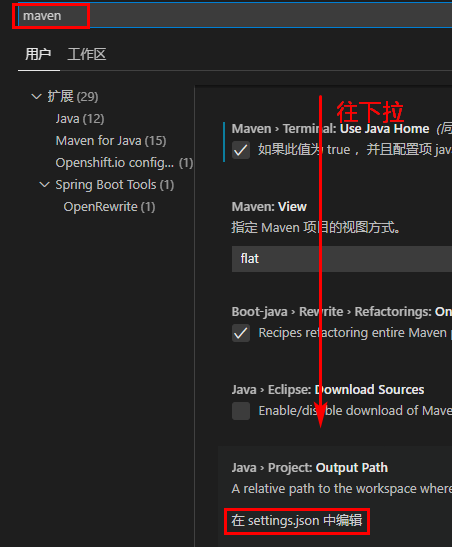This screenshot has width=452, height=547.
Task: Switch to the 工作区 tab
Action: 87,54
